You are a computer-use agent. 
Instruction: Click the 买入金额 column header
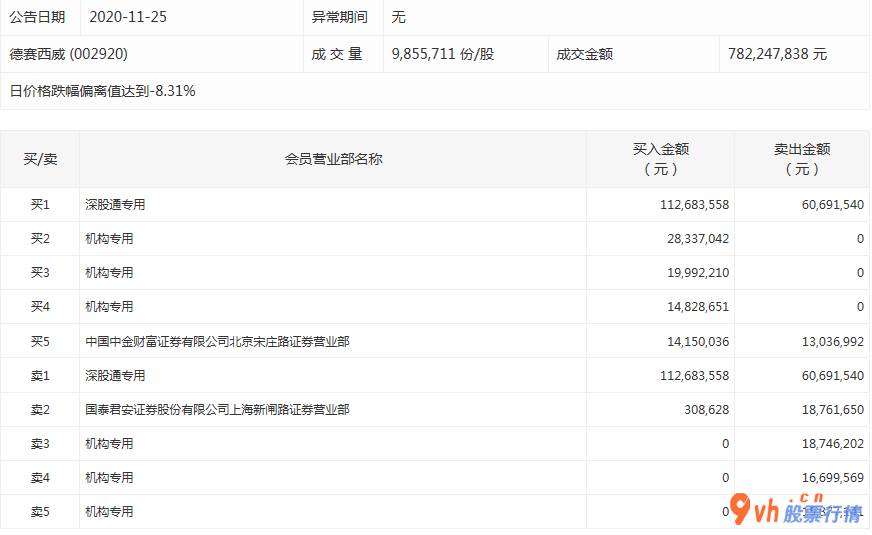coord(661,158)
